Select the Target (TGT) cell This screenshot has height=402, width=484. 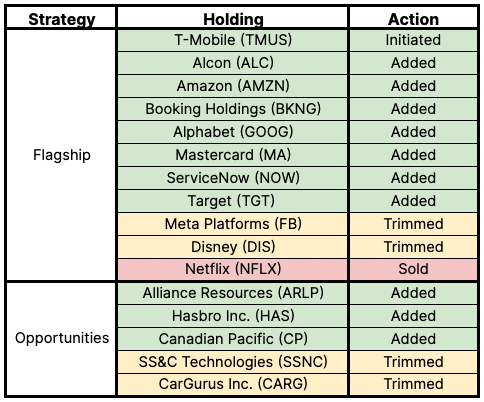(x=233, y=201)
